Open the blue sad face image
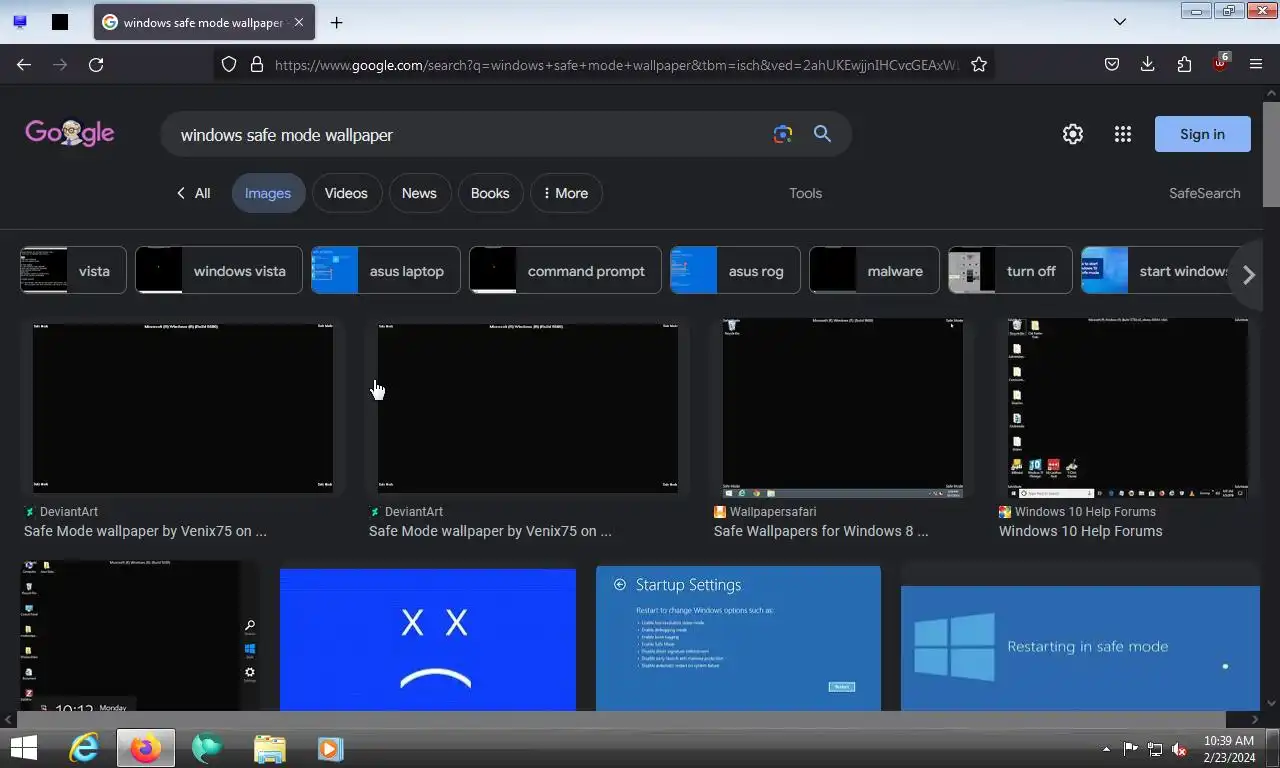 [x=428, y=639]
